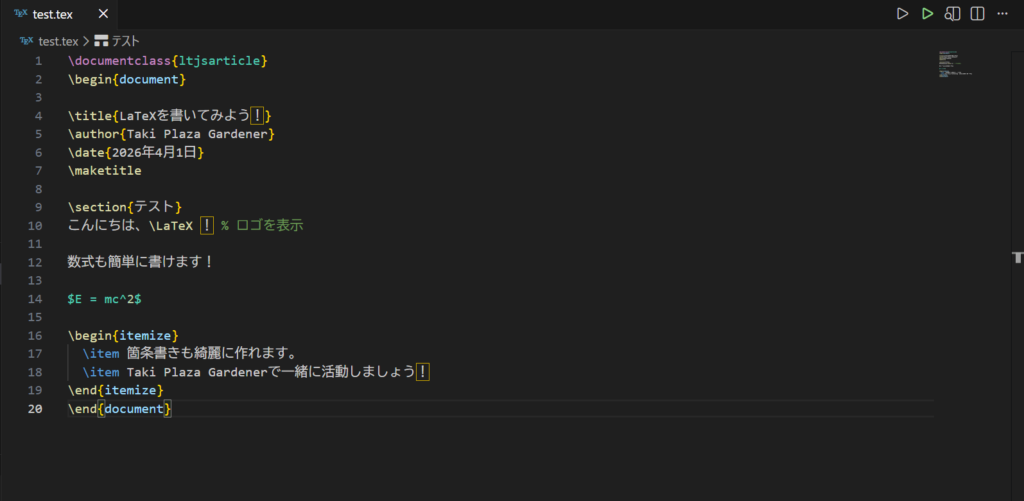Click highlighted exclamation mark in \title line
This screenshot has width=1024, height=501.
tap(257, 116)
